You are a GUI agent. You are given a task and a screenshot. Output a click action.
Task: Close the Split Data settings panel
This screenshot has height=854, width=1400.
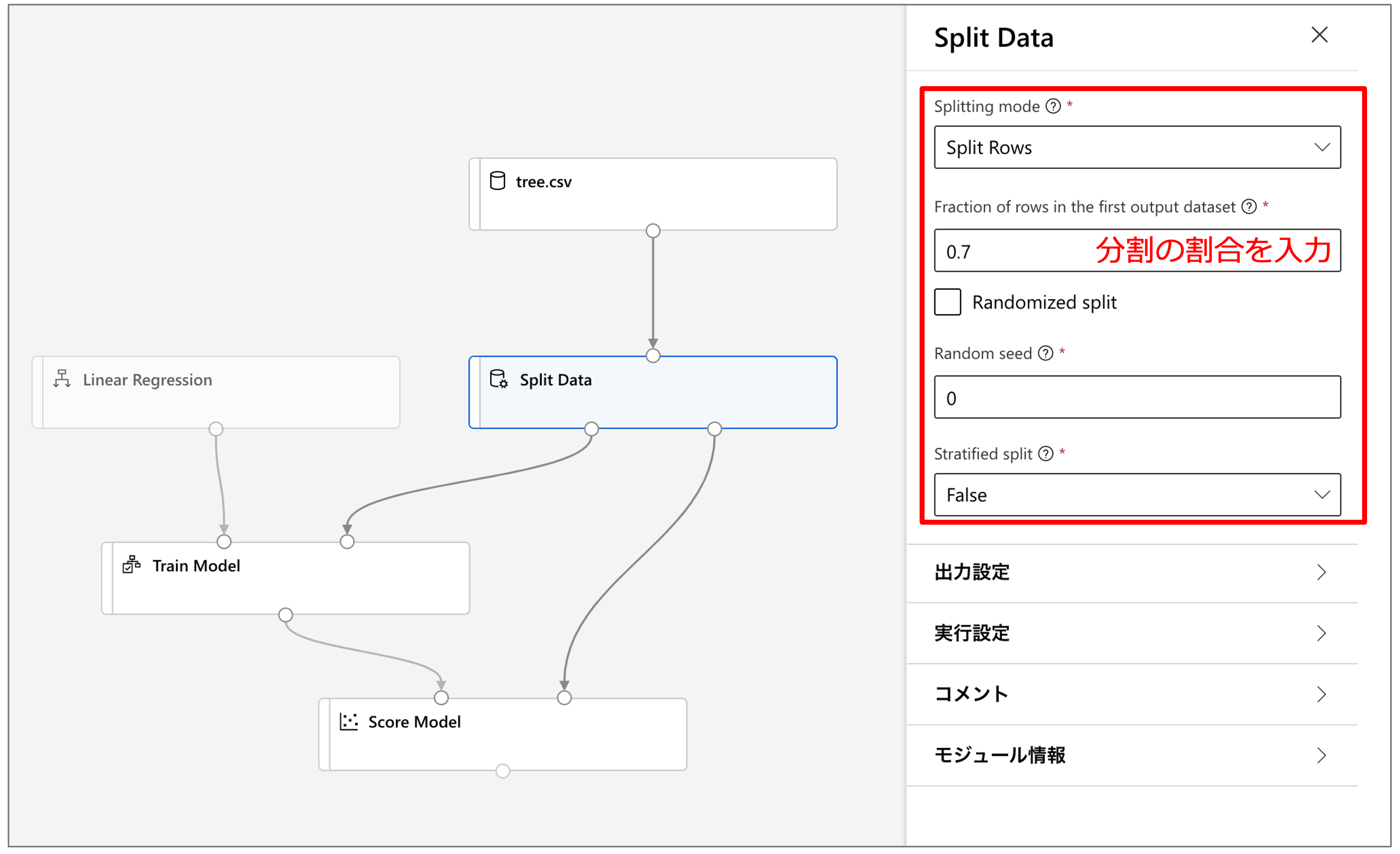[1319, 35]
